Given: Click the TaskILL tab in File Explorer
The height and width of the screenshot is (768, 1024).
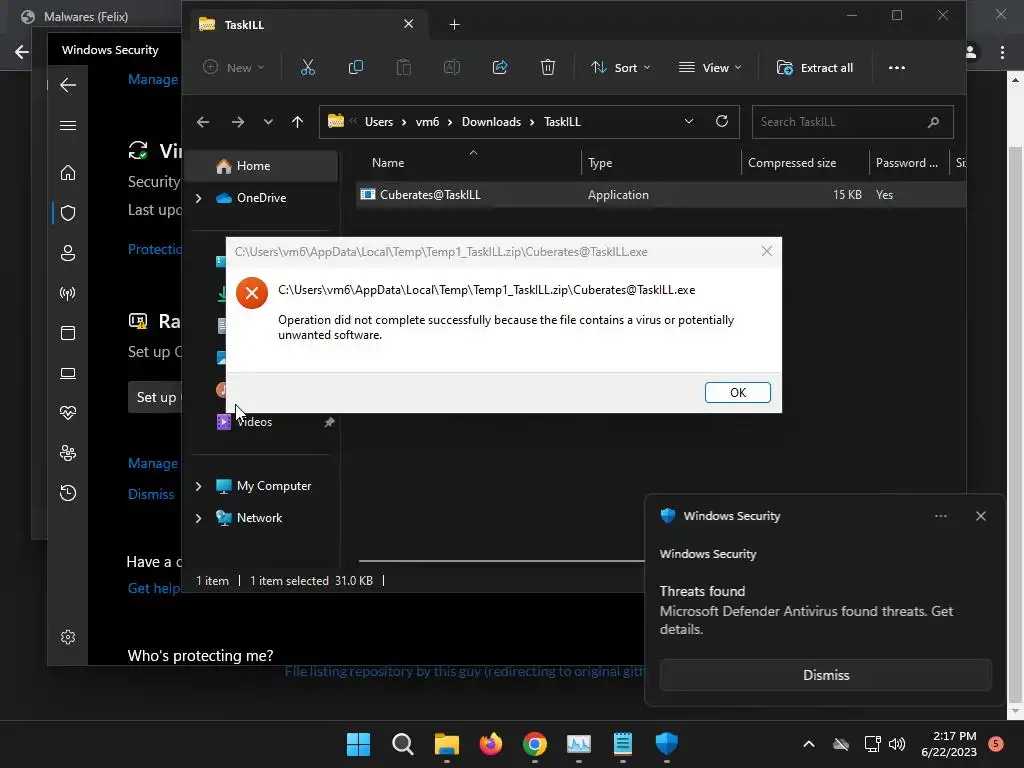Looking at the screenshot, I should click(308, 25).
